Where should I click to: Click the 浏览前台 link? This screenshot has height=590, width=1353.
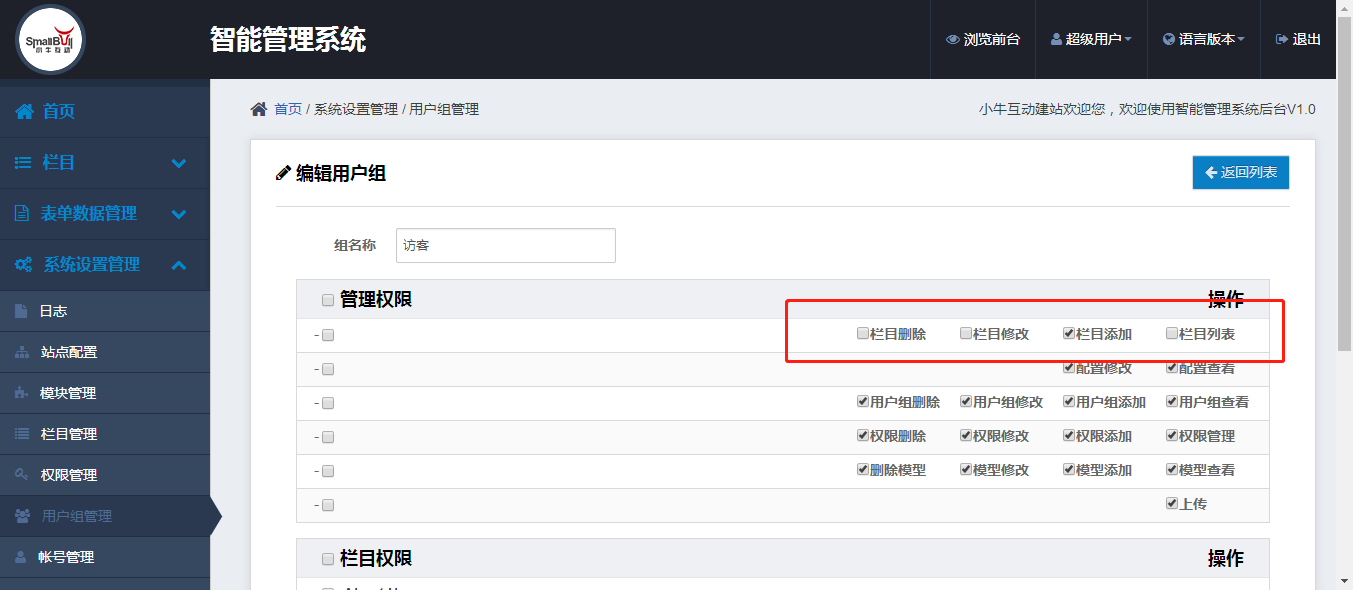(x=983, y=40)
